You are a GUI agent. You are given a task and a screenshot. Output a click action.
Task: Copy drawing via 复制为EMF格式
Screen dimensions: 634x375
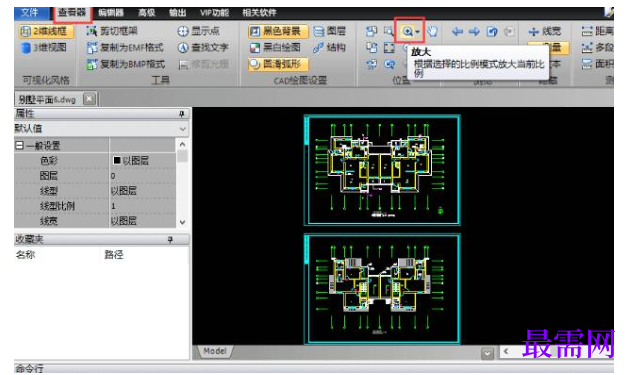(x=125, y=48)
